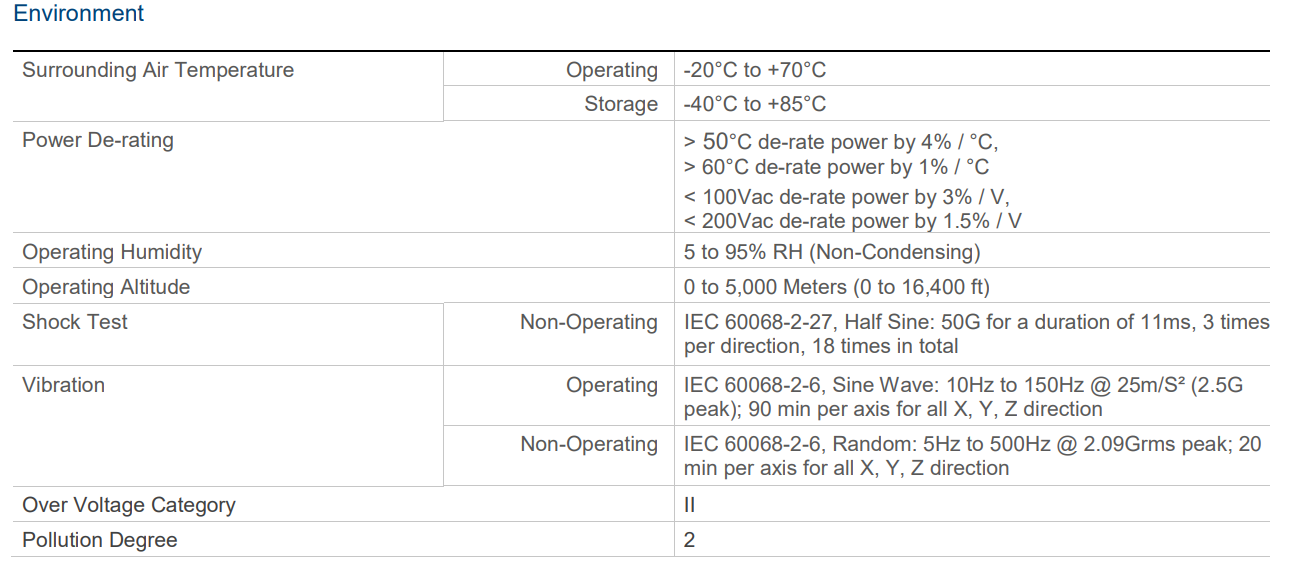
Task: Select the Storage row label
Action: [621, 104]
